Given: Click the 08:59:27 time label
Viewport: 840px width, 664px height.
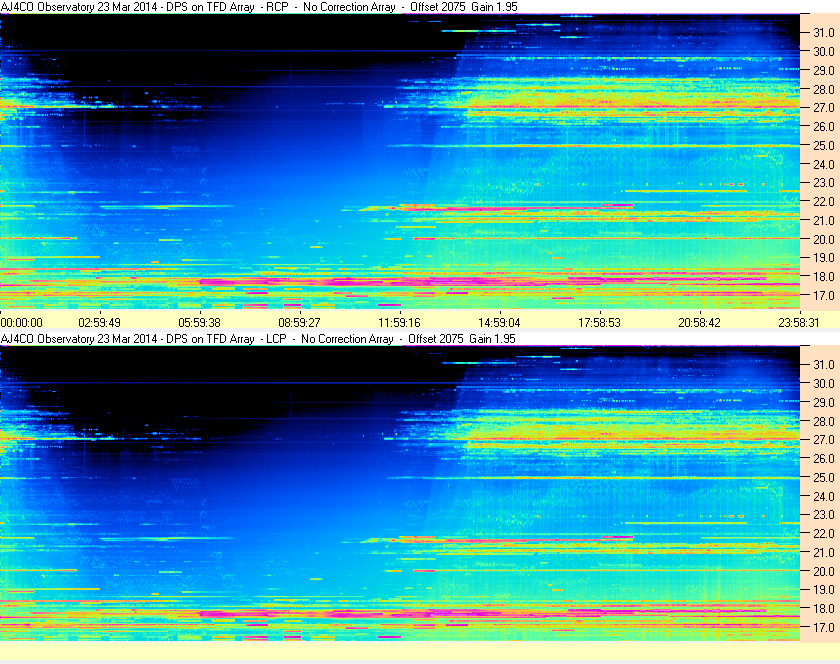Looking at the screenshot, I should pyautogui.click(x=299, y=323).
